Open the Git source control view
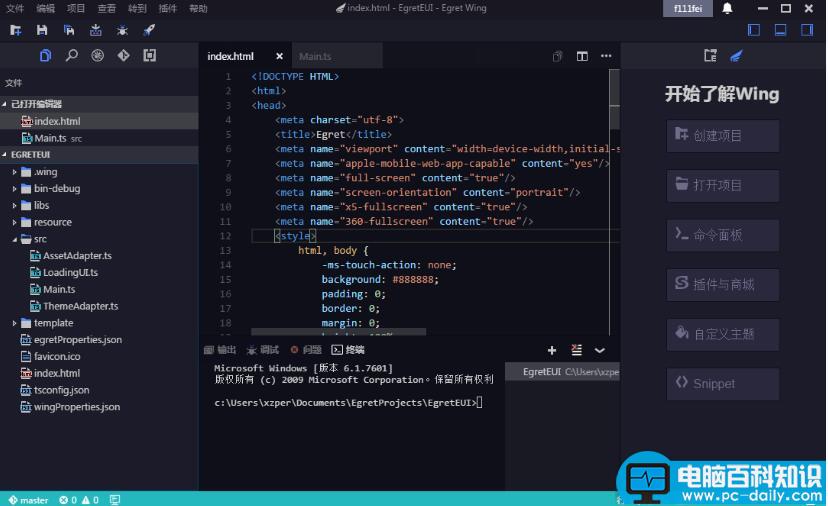 coord(123,56)
